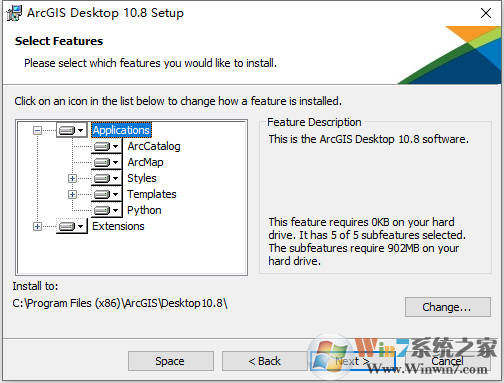Select the Python feature label
The height and width of the screenshot is (383, 504).
tap(144, 210)
